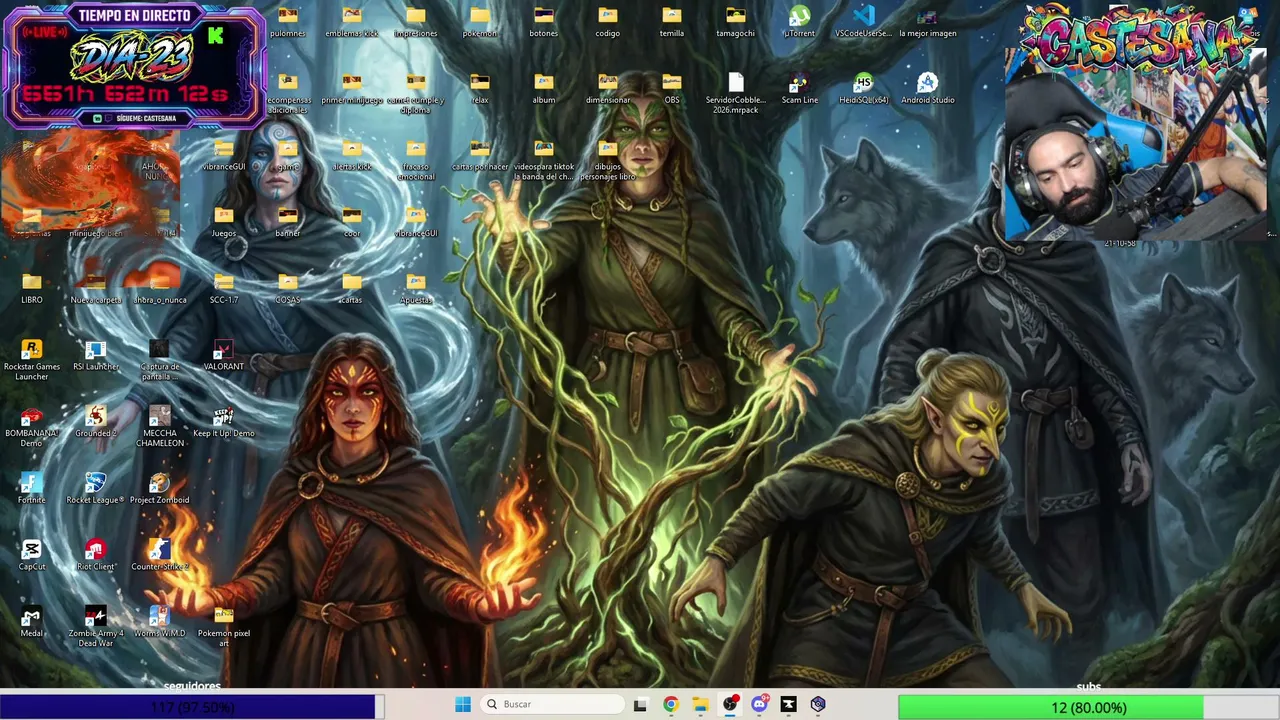The width and height of the screenshot is (1280, 720).
Task: Select the LIBRO folder
Action: tap(32, 289)
